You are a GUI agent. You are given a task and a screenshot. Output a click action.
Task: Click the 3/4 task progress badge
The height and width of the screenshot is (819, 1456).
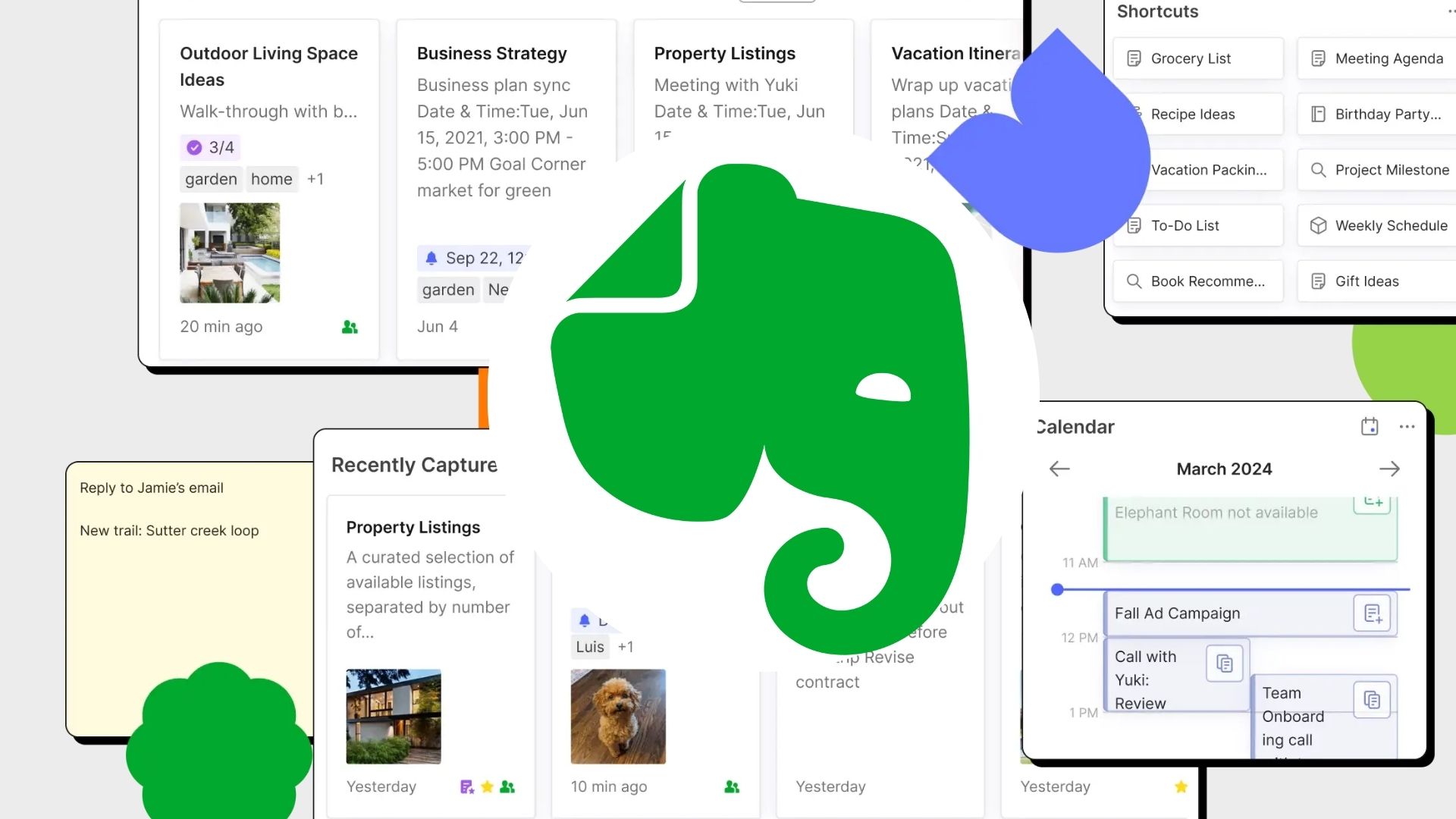click(x=211, y=147)
